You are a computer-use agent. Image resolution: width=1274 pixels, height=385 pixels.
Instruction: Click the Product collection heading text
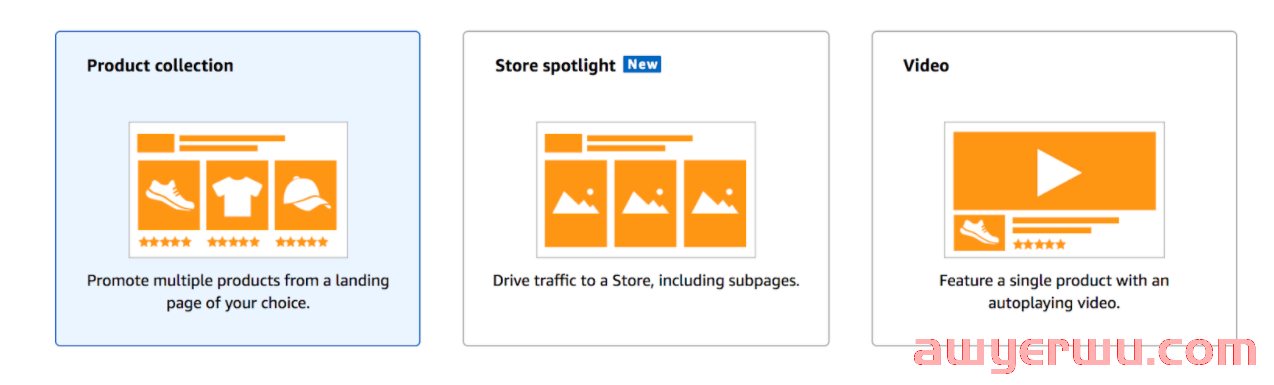pyautogui.click(x=160, y=65)
